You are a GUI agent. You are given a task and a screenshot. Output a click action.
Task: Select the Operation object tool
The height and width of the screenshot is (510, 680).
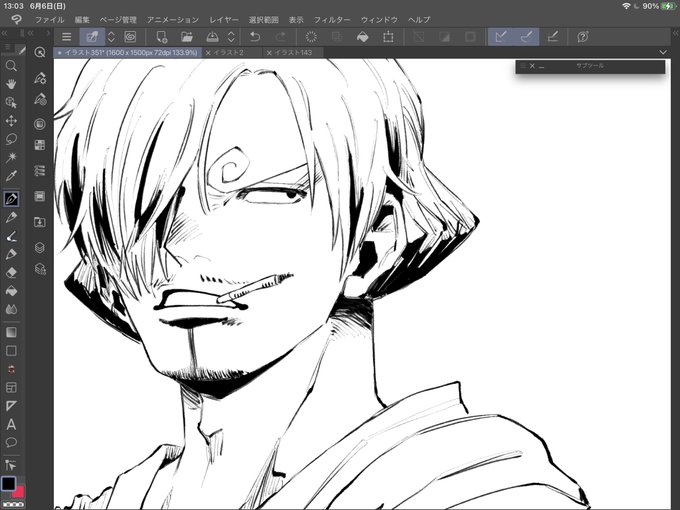11,103
